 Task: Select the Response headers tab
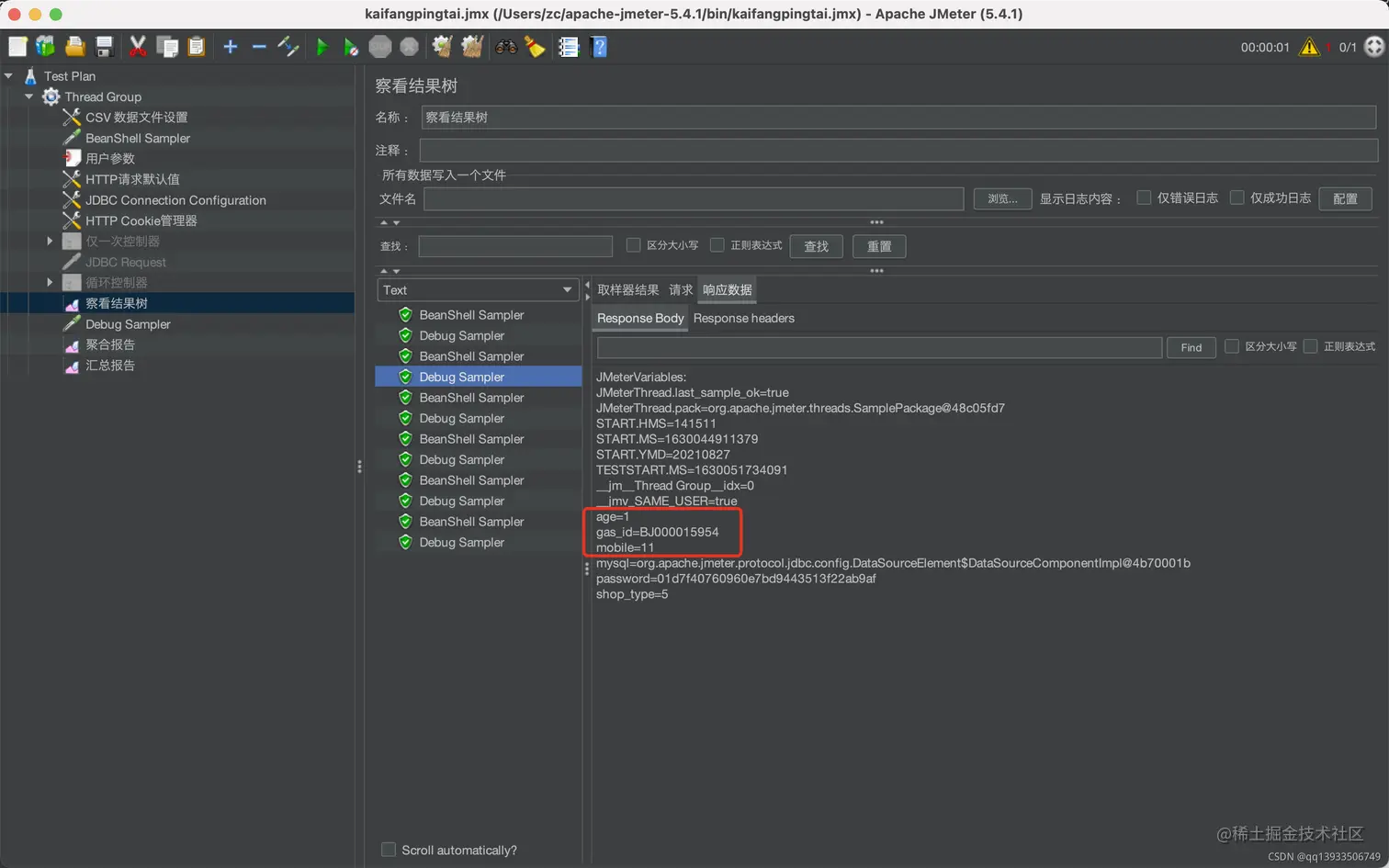coord(744,318)
